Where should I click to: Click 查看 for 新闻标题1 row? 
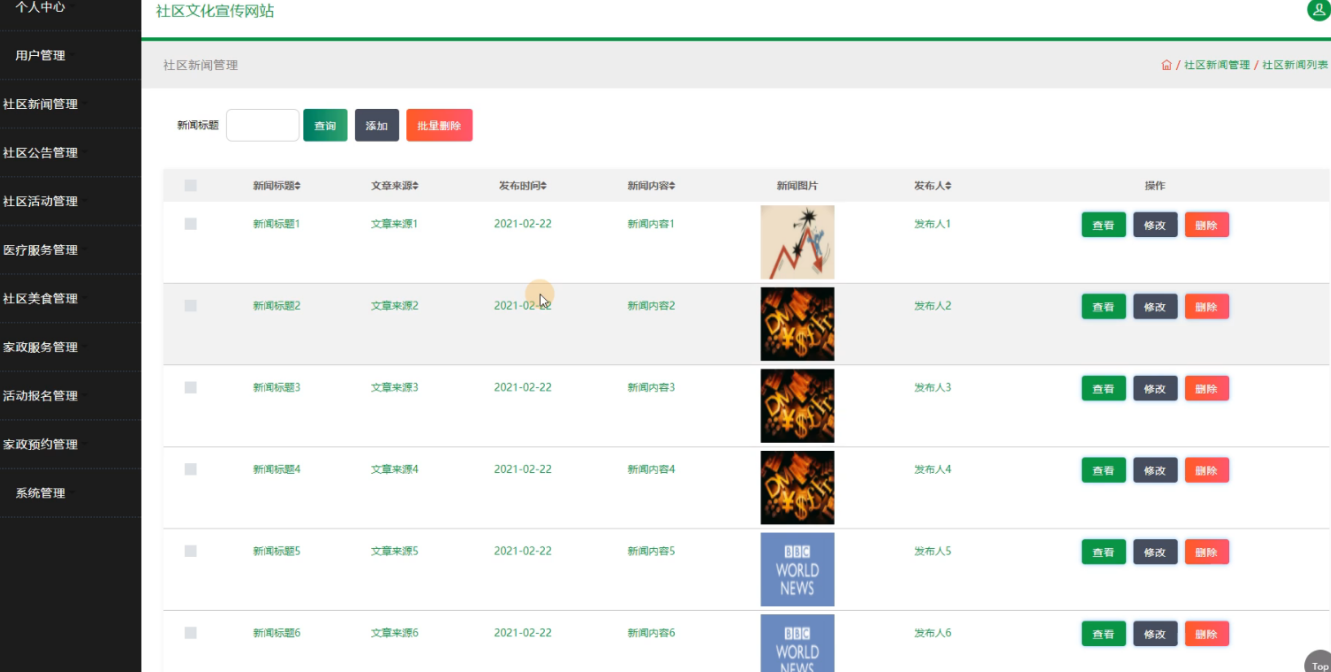1104,225
